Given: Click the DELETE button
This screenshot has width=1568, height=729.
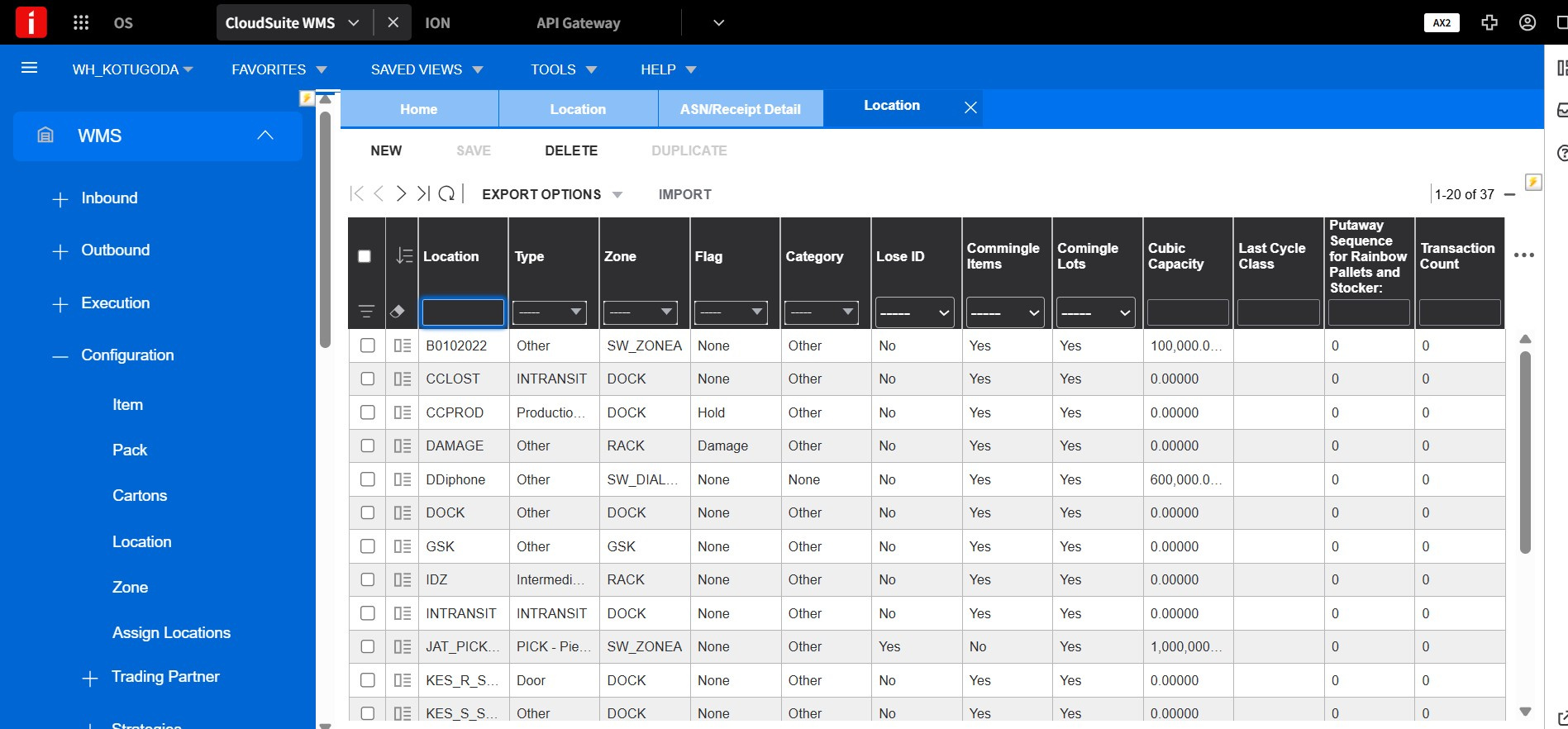Looking at the screenshot, I should [x=571, y=150].
